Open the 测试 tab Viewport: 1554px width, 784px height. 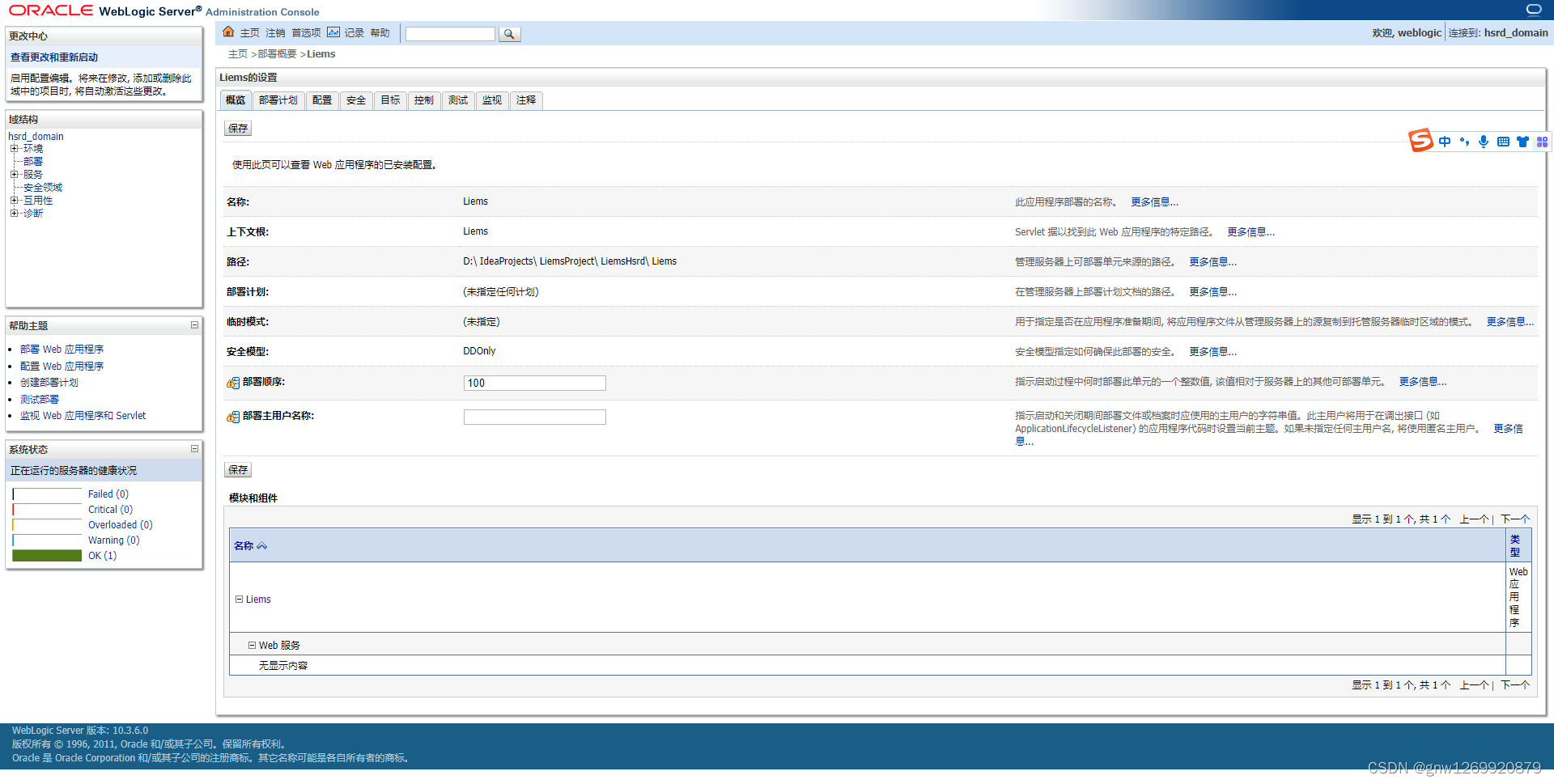pos(458,100)
